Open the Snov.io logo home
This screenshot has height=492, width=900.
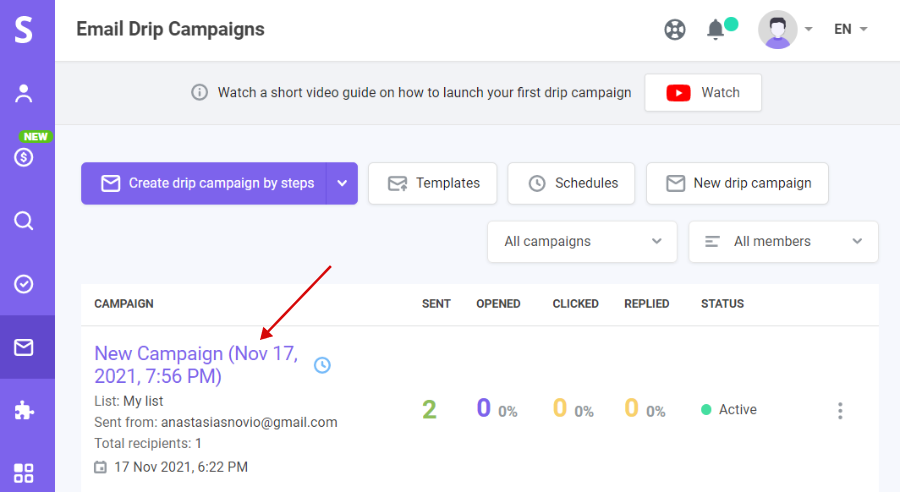click(24, 29)
